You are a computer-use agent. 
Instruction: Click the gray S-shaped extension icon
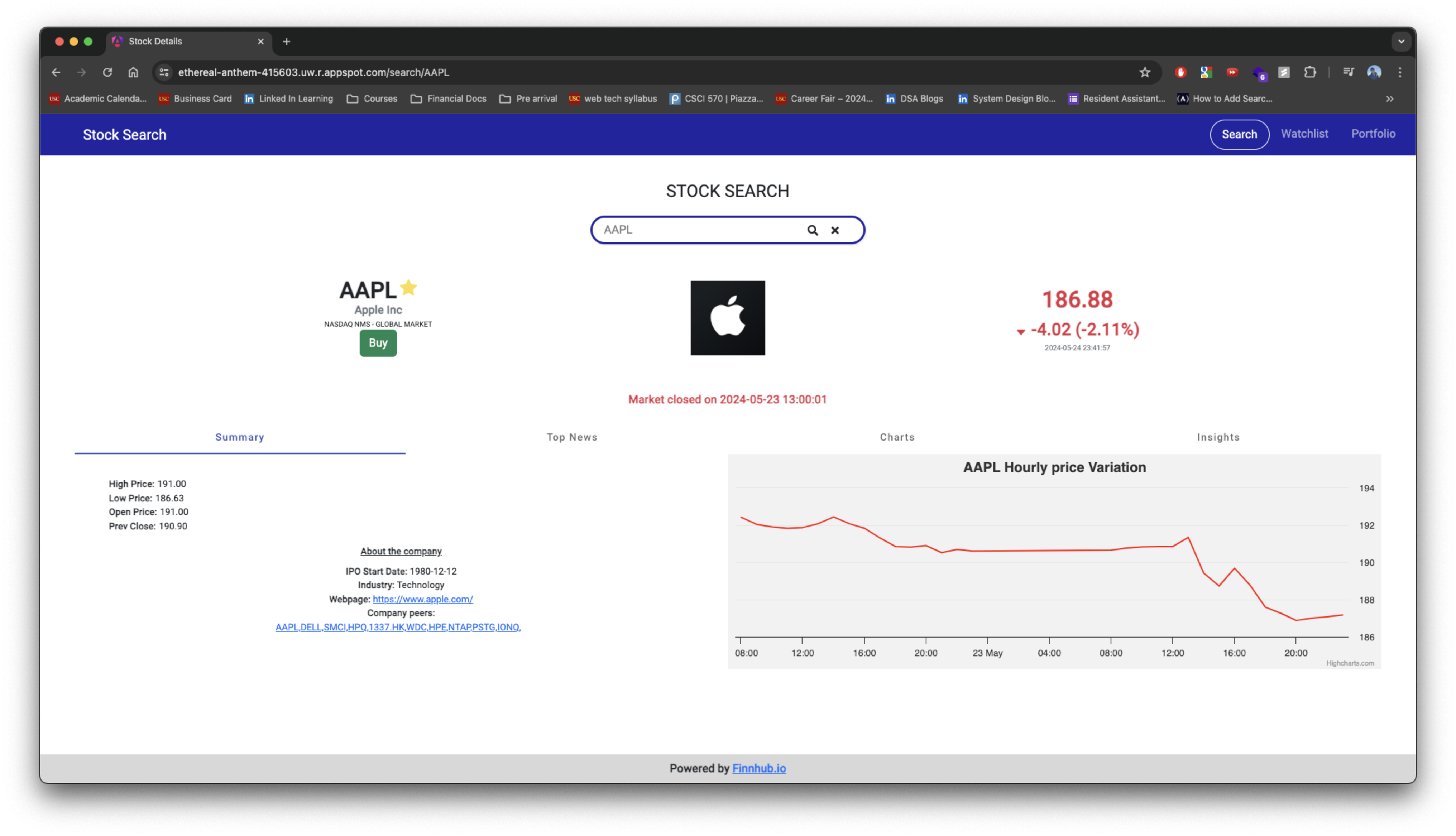click(x=1284, y=72)
